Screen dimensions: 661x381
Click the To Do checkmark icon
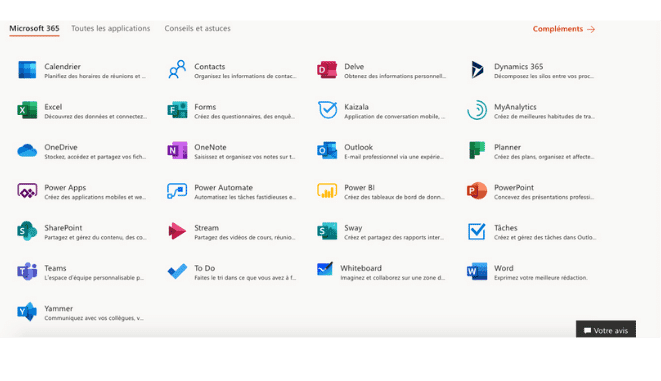[177, 271]
